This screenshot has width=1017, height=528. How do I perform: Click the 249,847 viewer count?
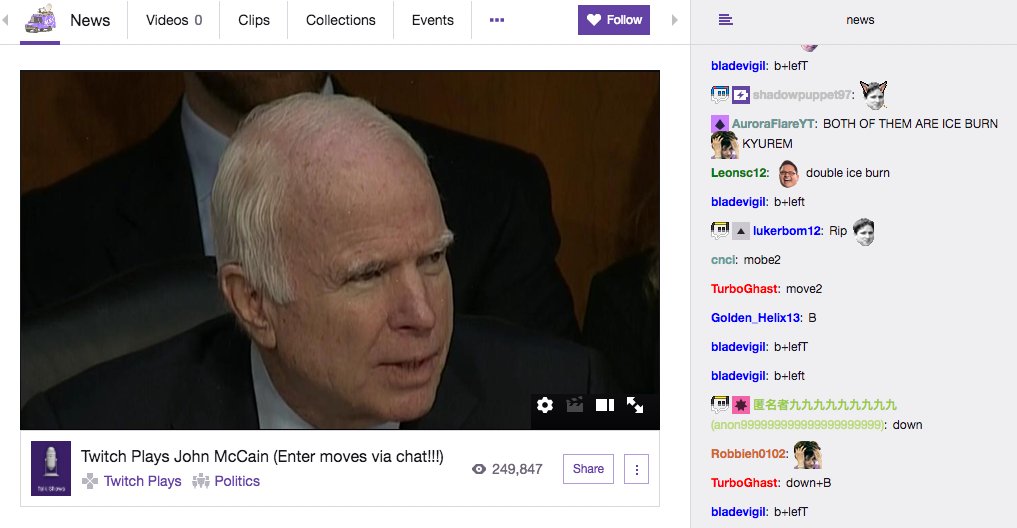click(517, 469)
